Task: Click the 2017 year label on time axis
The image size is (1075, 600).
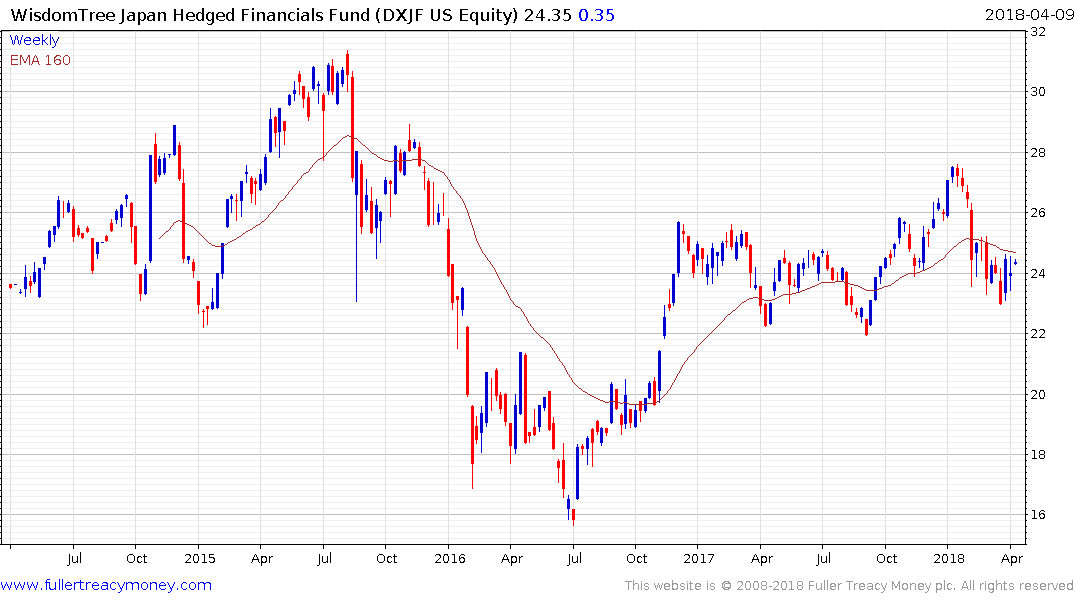Action: click(x=699, y=558)
